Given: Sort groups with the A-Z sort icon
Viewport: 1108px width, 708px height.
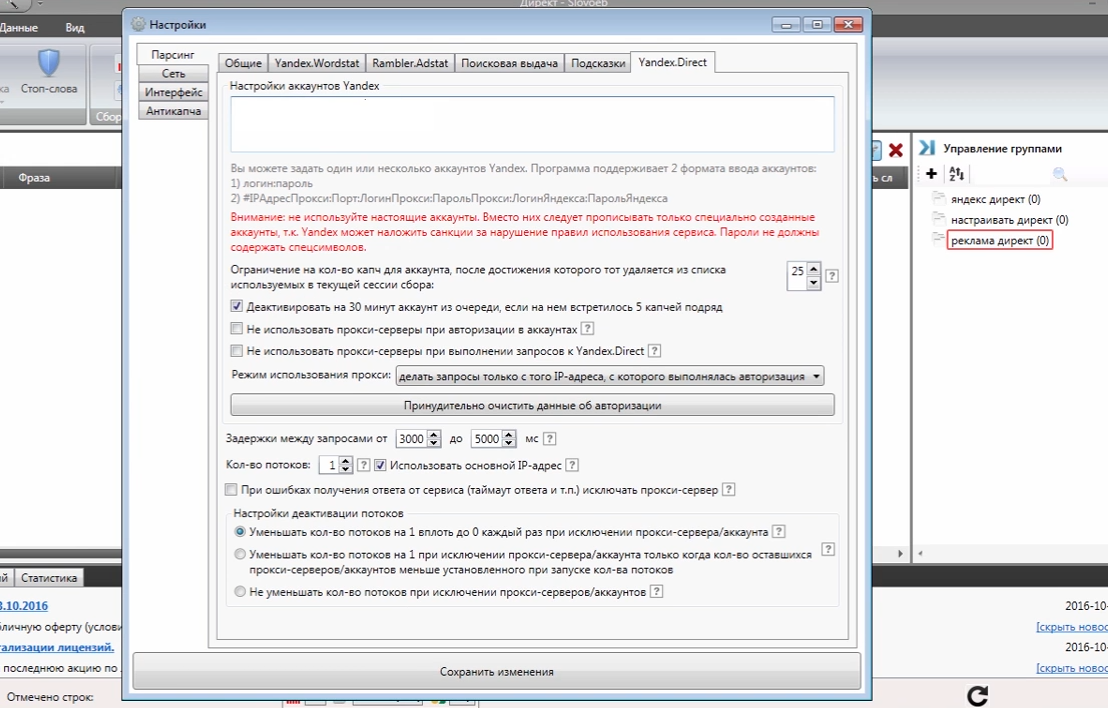Looking at the screenshot, I should tap(957, 173).
